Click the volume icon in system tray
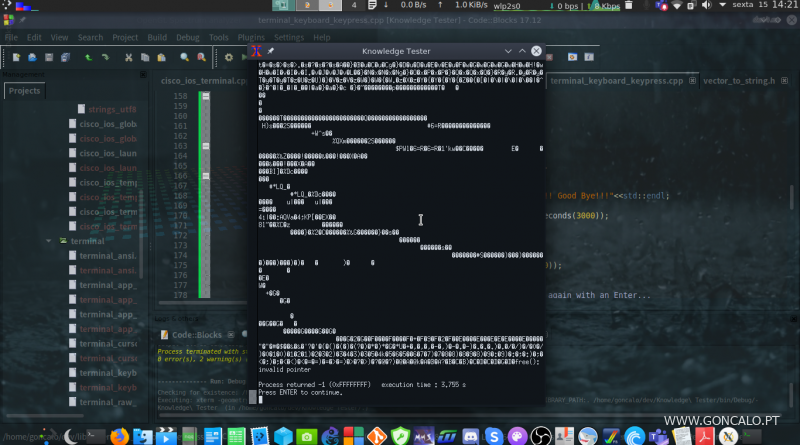Viewport: 800px width, 445px height. [x=707, y=6]
